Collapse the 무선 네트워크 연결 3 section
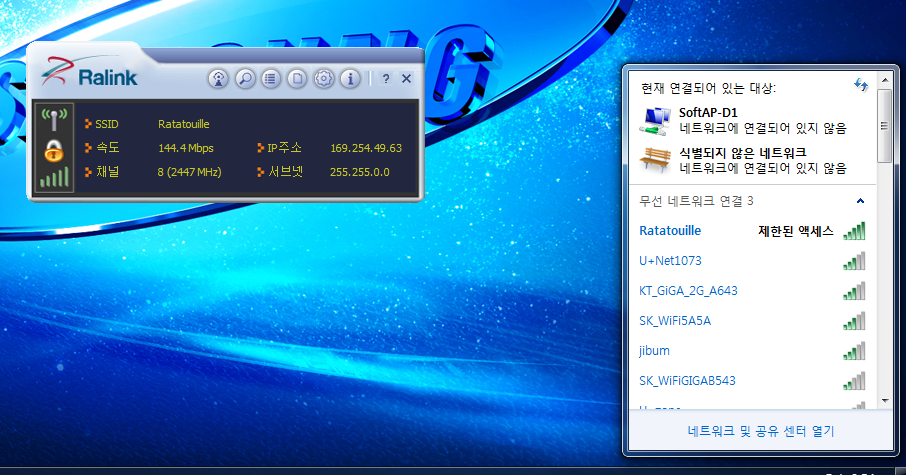Viewport: 906px width, 475px height. pyautogui.click(x=860, y=201)
